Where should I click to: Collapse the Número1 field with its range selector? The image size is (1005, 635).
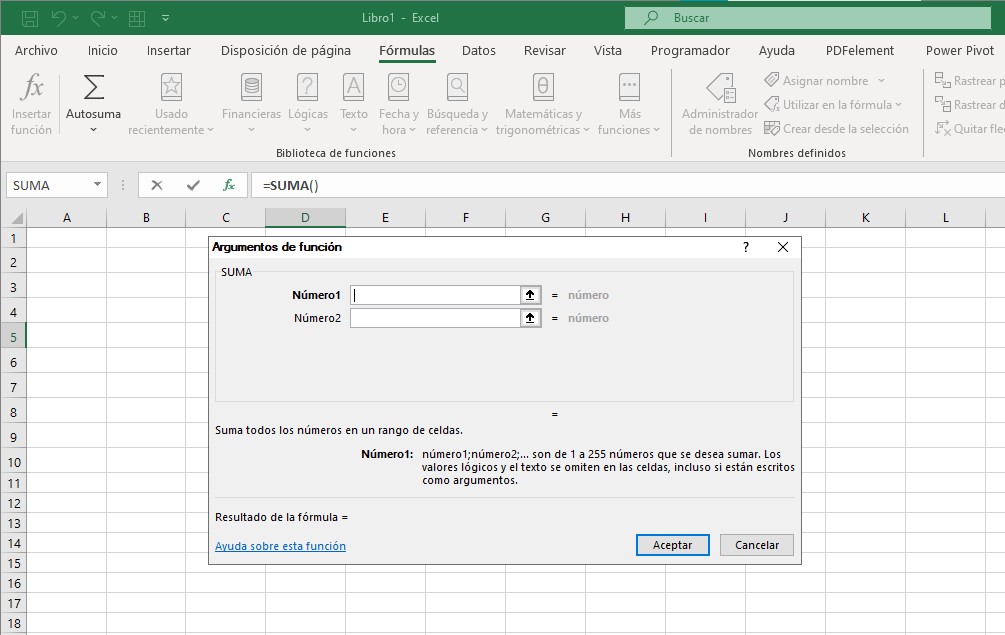tap(533, 295)
